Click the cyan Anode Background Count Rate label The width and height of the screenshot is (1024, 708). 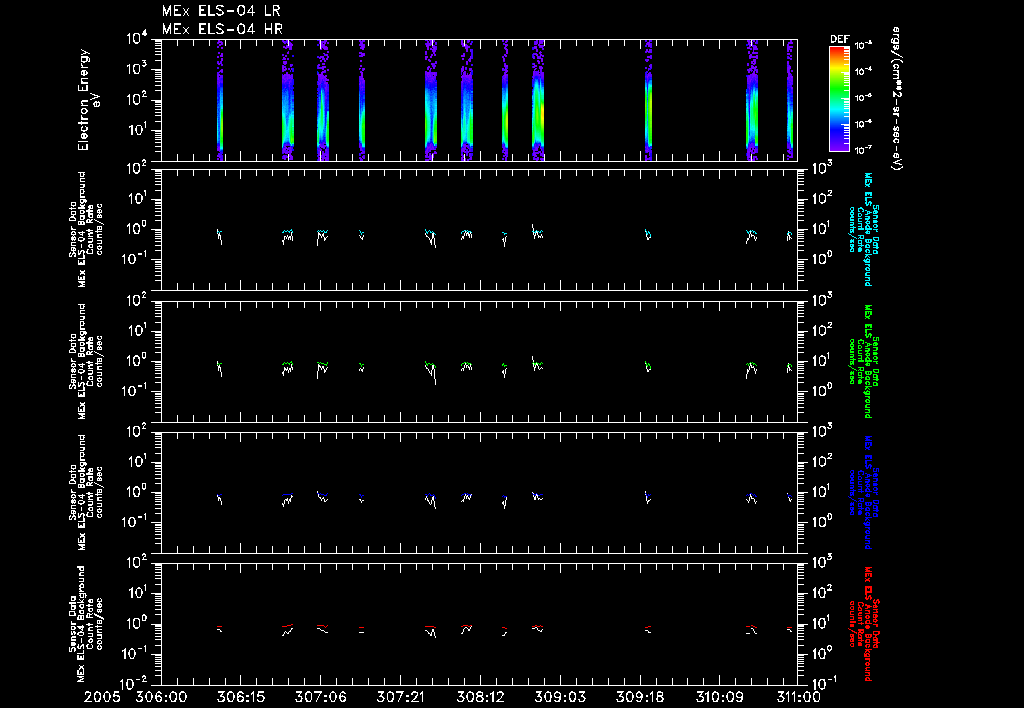(863, 229)
